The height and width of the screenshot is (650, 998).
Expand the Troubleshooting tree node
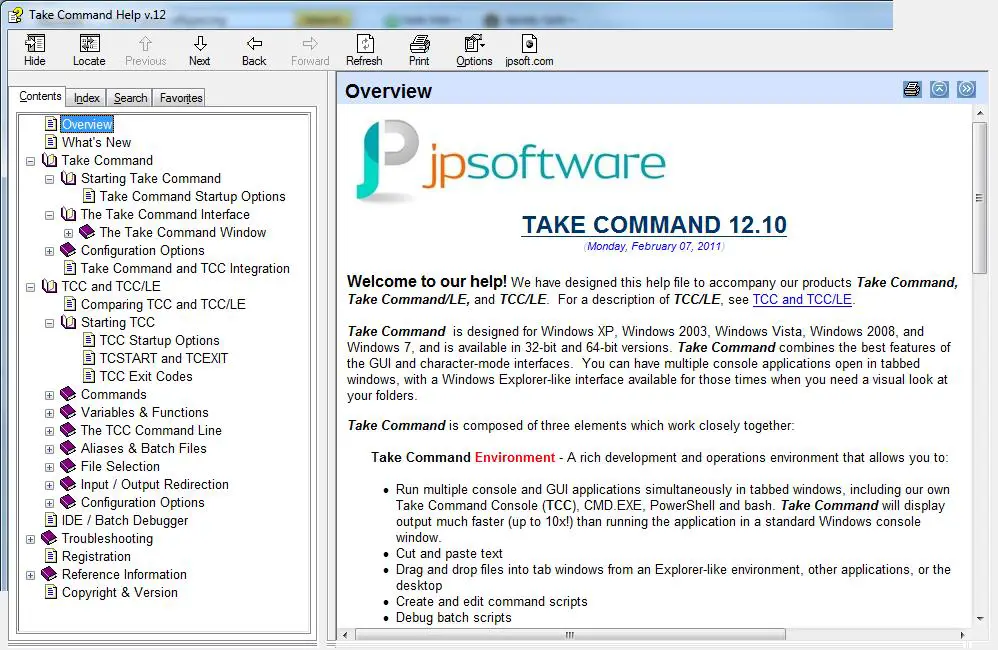30,539
